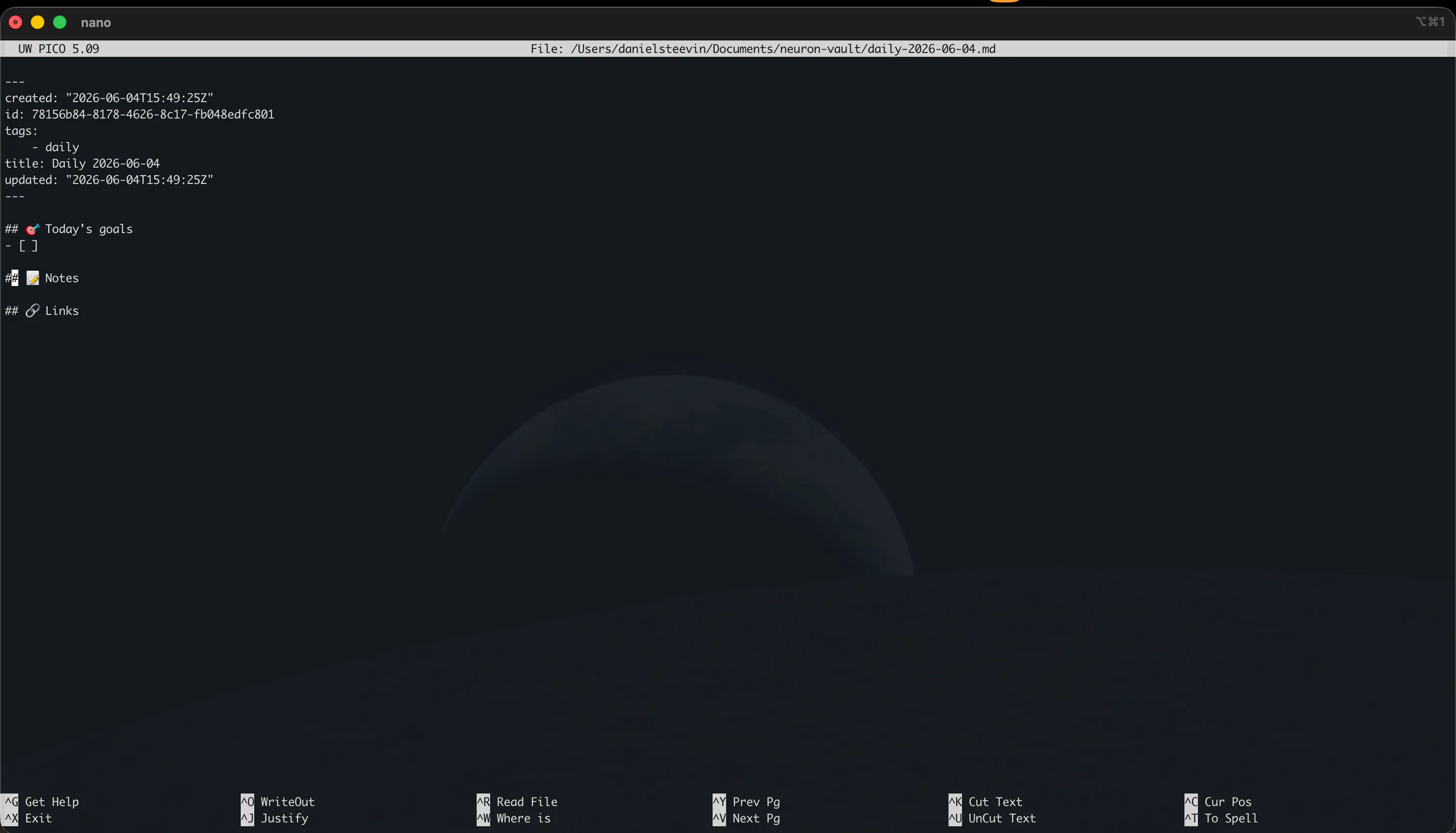Click the "Prev Pg" shortcut label
Image resolution: width=1456 pixels, height=833 pixels.
click(756, 802)
